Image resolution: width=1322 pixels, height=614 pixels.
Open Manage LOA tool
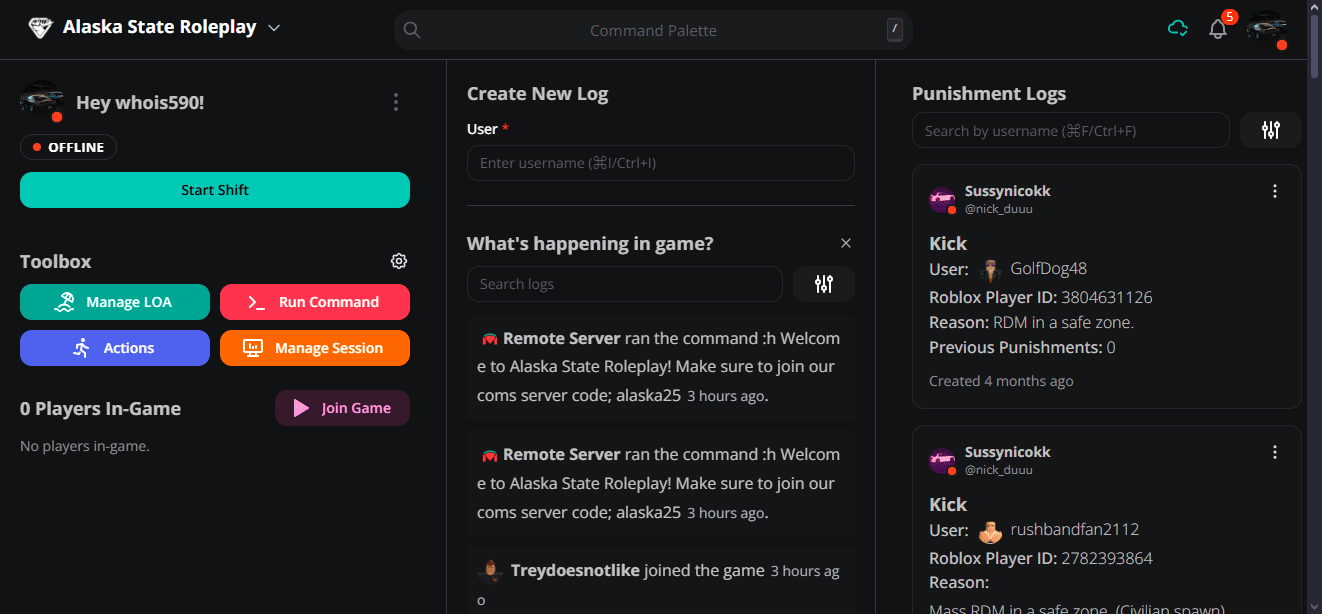click(115, 302)
